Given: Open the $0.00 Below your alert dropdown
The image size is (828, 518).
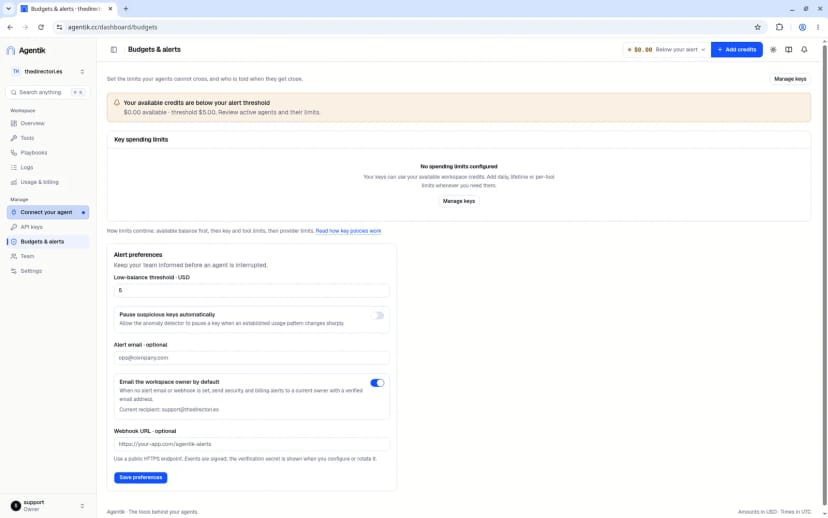Looking at the screenshot, I should (x=666, y=50).
